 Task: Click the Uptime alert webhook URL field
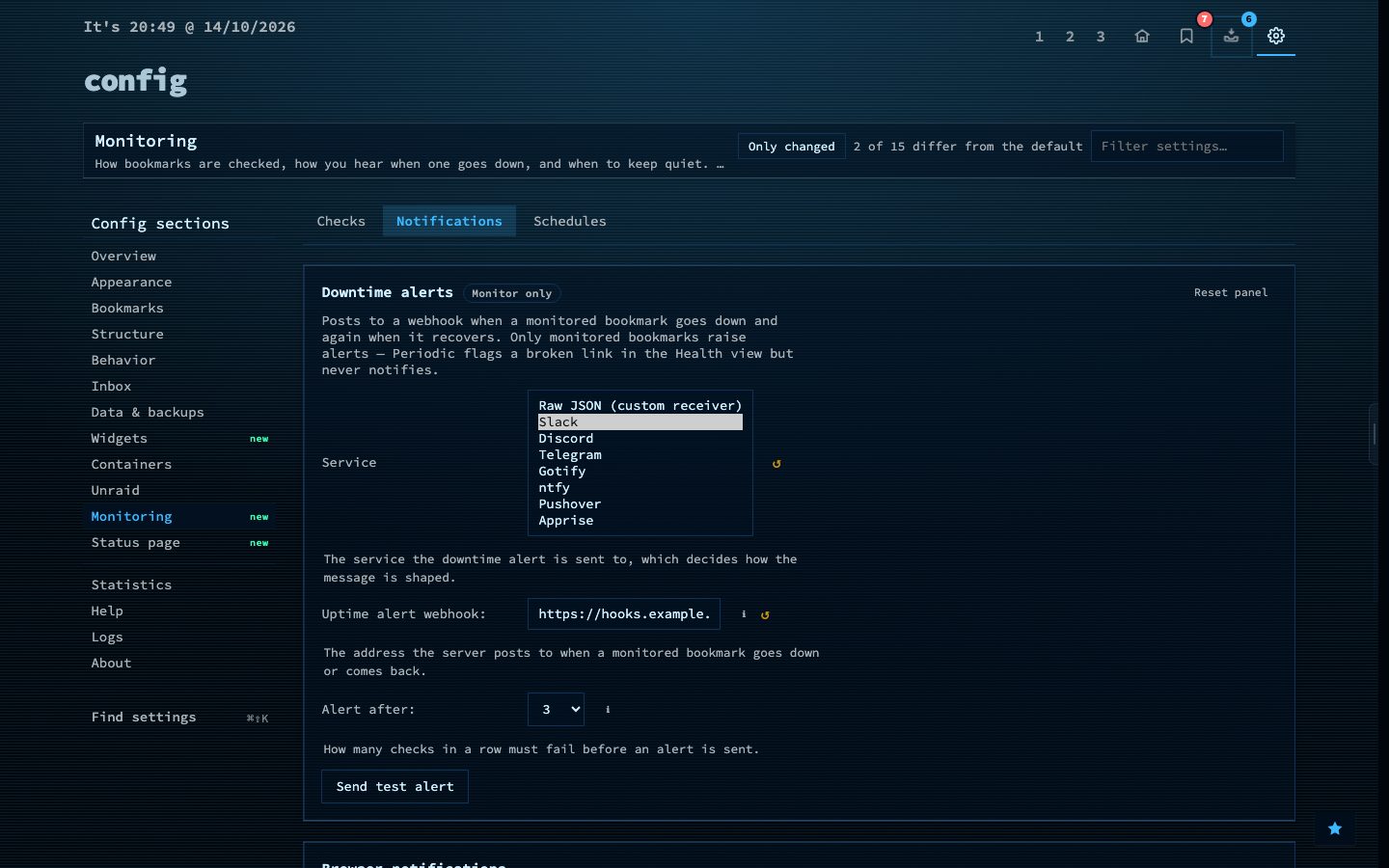624,614
